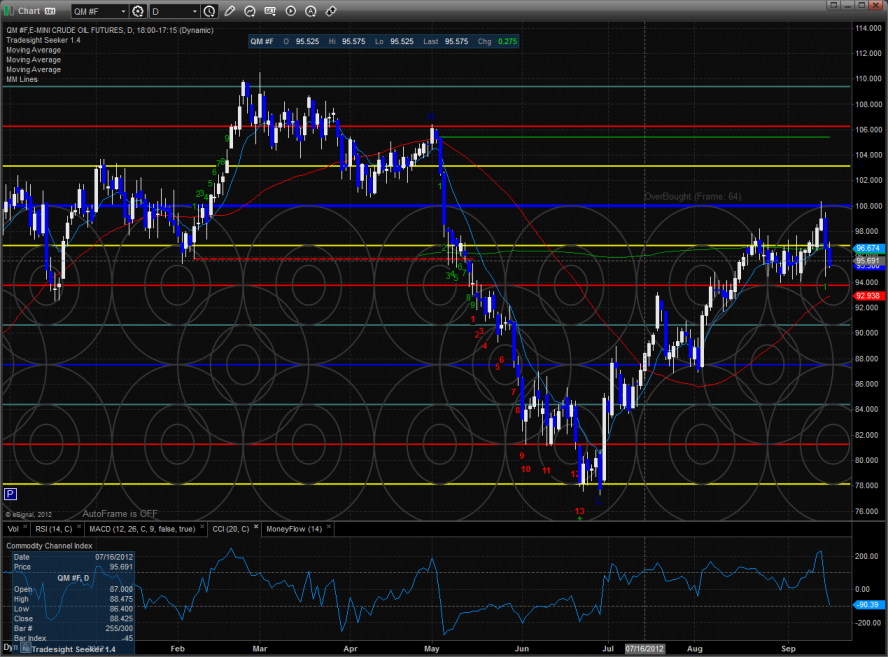Image resolution: width=888 pixels, height=657 pixels.
Task: Click the symbol settings gear icon
Action: [x=137, y=11]
